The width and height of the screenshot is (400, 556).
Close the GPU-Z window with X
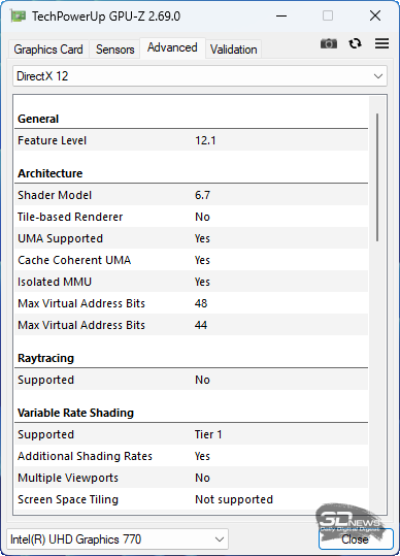(x=375, y=16)
